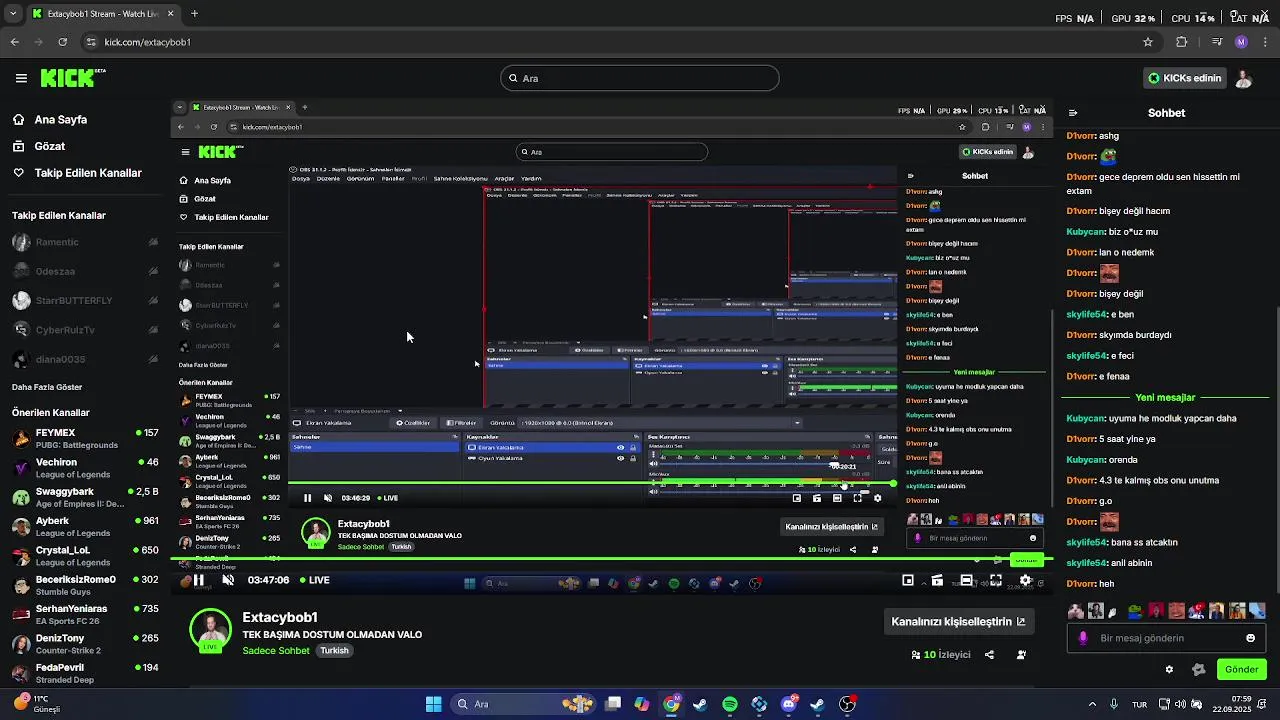Click the 10 İzleyici viewer count
The height and width of the screenshot is (720, 1280).
tap(941, 655)
